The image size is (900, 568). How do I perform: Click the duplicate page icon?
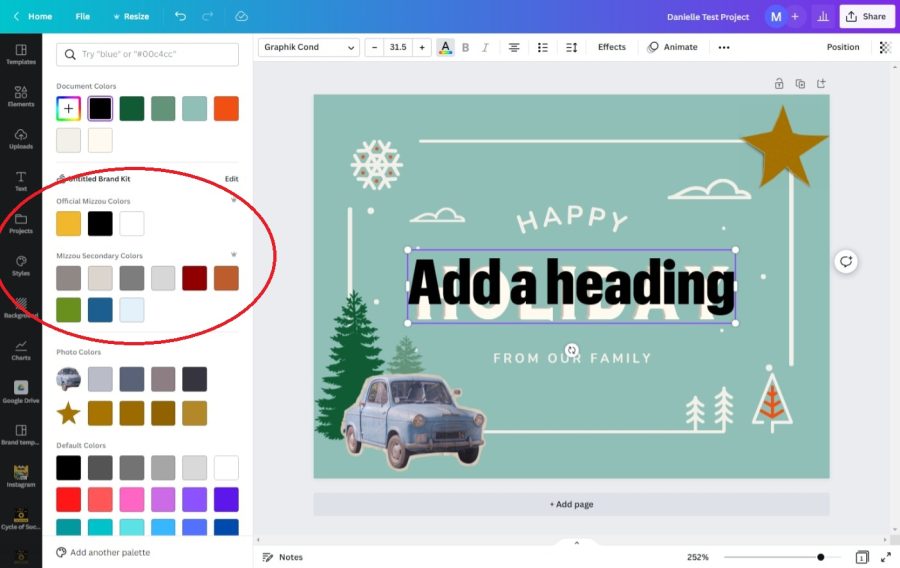800,84
